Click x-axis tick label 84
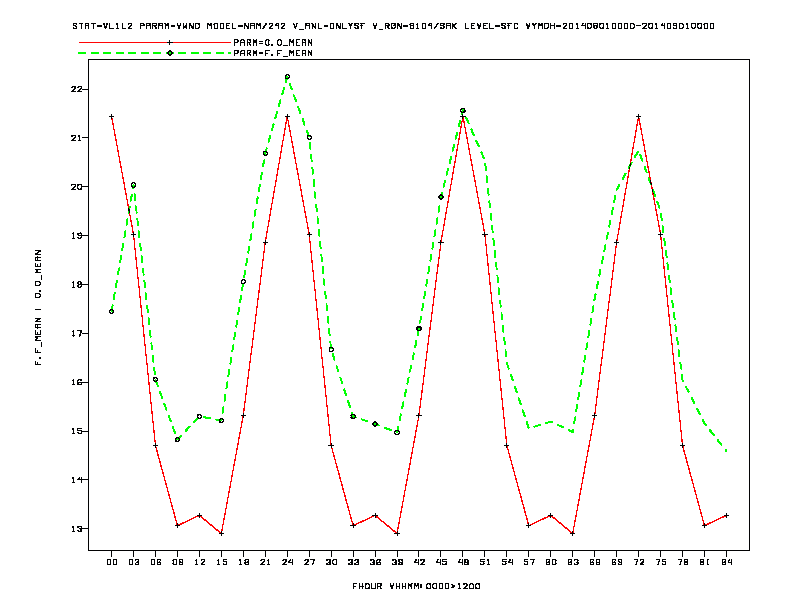Screen dimensions: 792x612 [x=726, y=562]
